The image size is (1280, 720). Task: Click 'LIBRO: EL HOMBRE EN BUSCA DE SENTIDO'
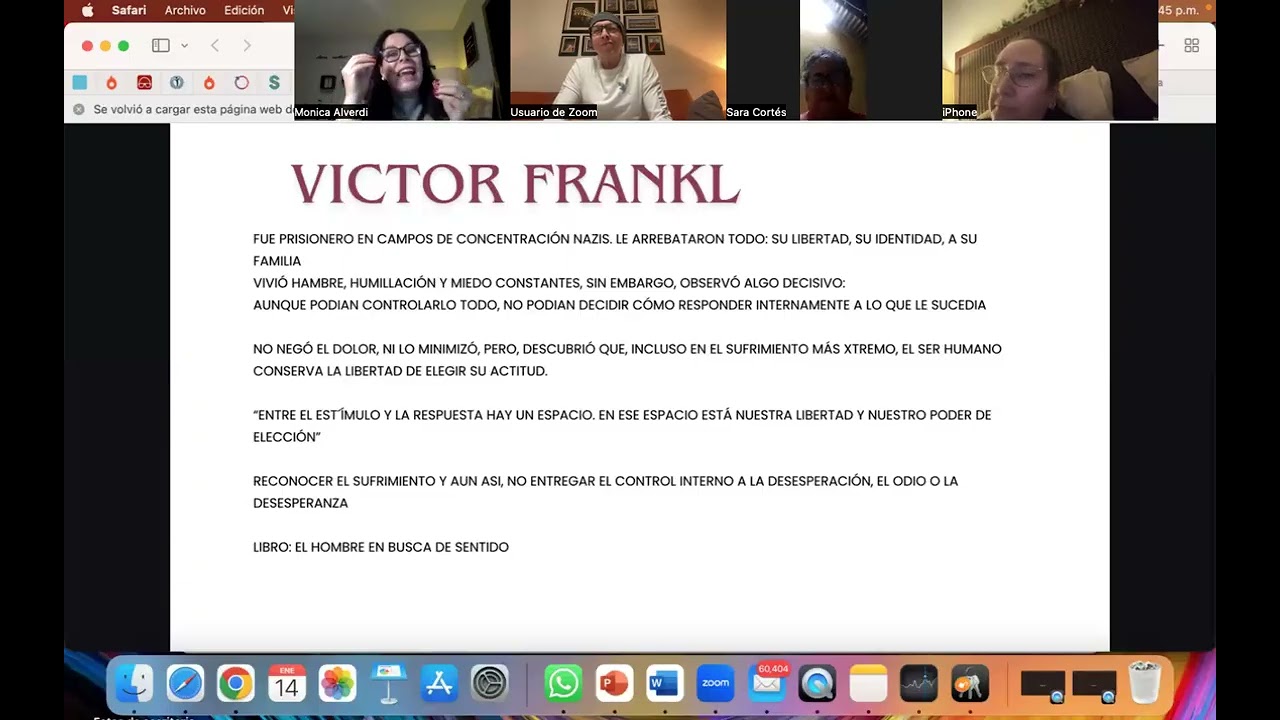[x=381, y=547]
